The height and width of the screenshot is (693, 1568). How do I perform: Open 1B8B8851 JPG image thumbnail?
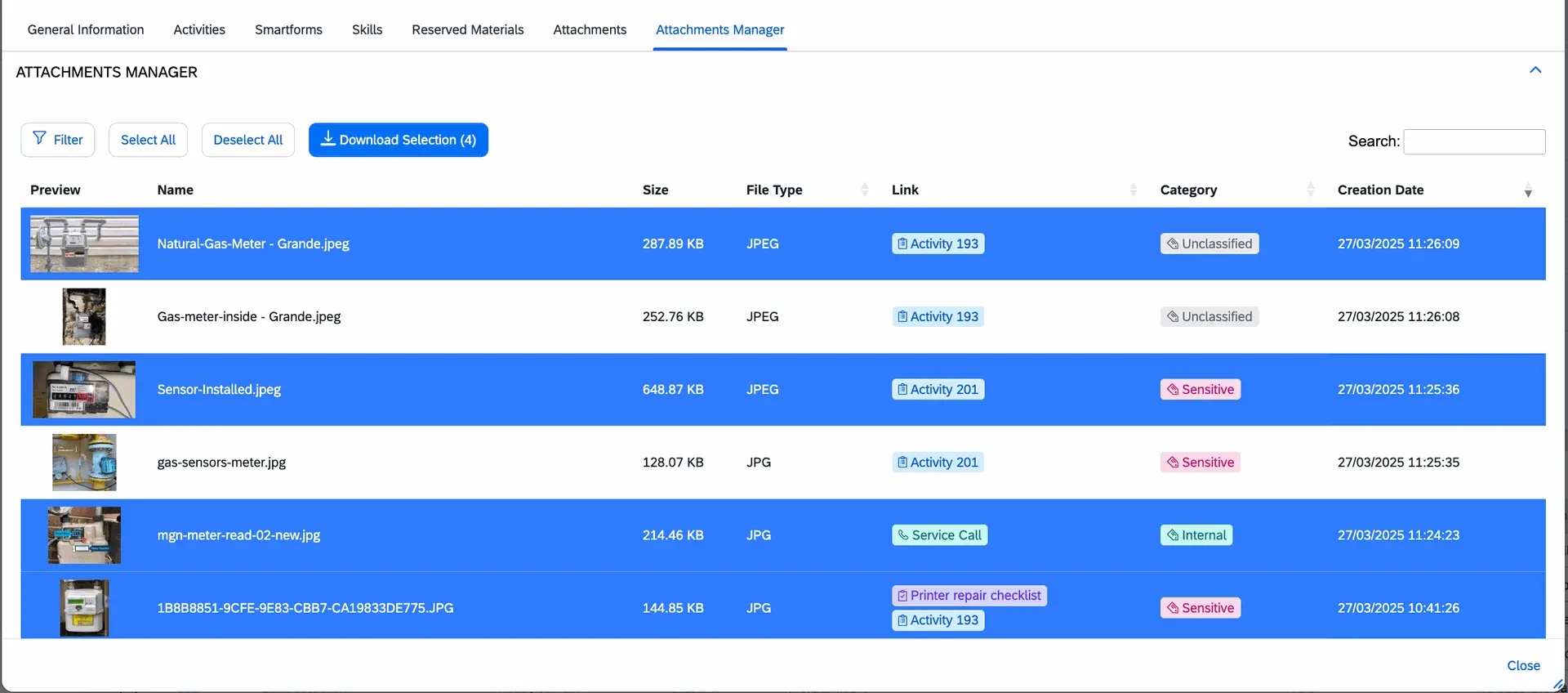tap(84, 608)
